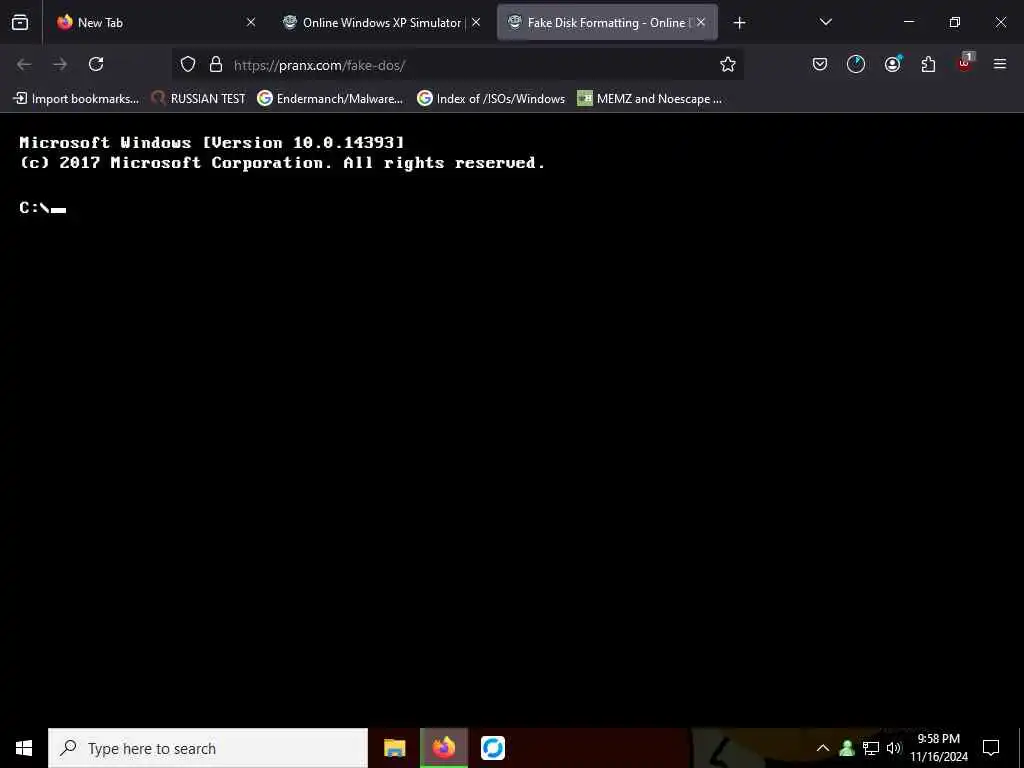Open the RUSSIAN TEST bookmark

pyautogui.click(x=199, y=99)
